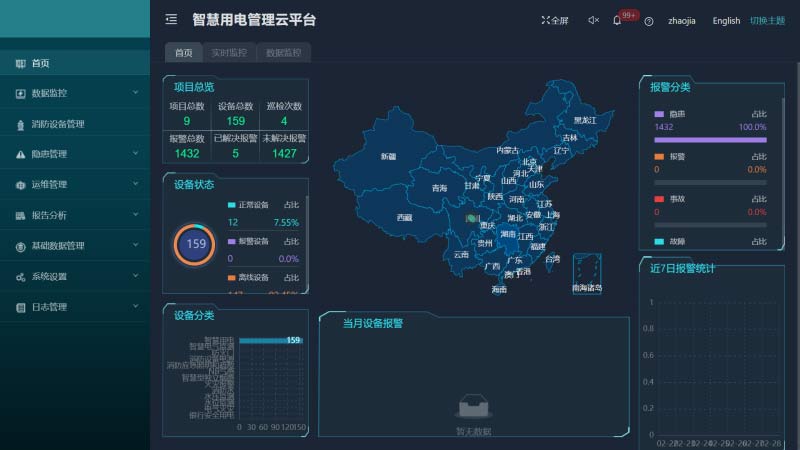800x450 pixels.
Task: Click the 全屏 fullscreen icon
Action: pos(546,20)
